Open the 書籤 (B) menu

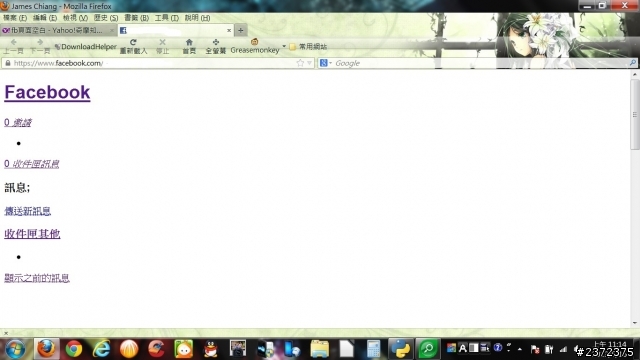136,18
